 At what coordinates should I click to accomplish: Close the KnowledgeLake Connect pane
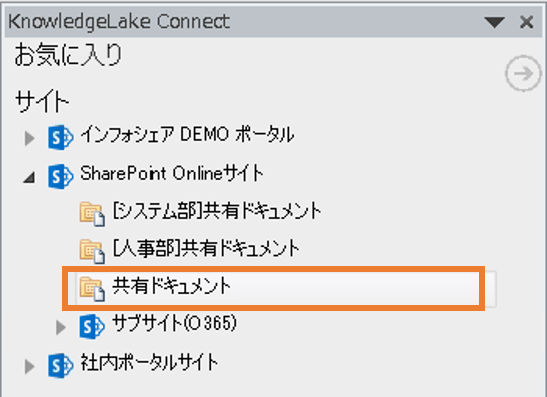[x=526, y=22]
